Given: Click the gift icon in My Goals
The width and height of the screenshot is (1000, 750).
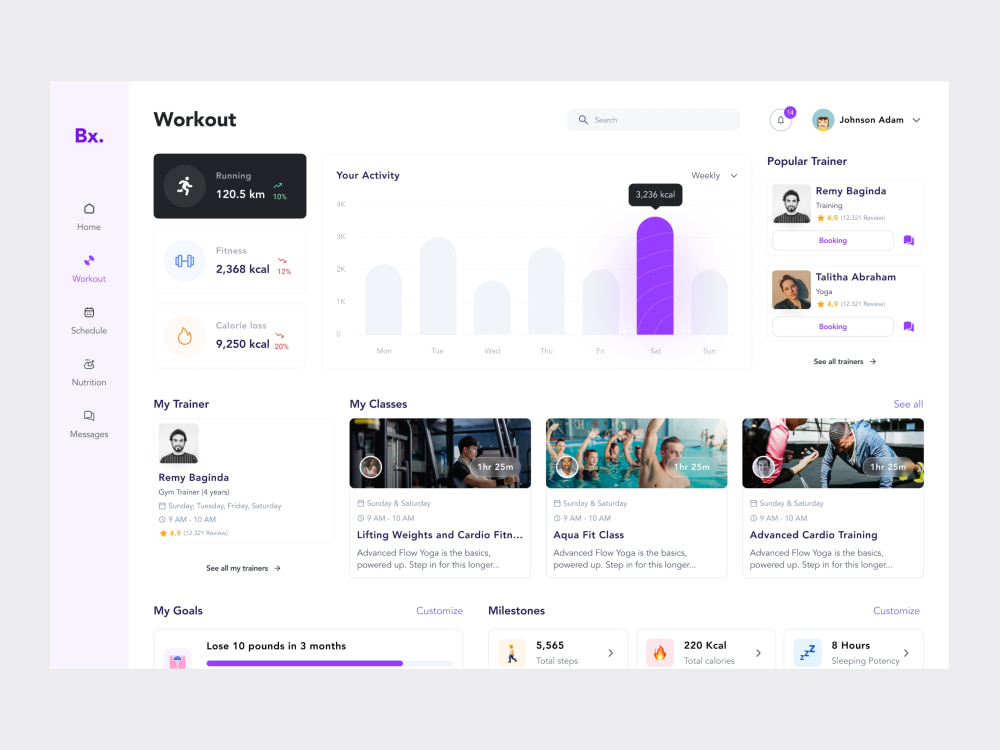Looking at the screenshot, I should pyautogui.click(x=177, y=661).
